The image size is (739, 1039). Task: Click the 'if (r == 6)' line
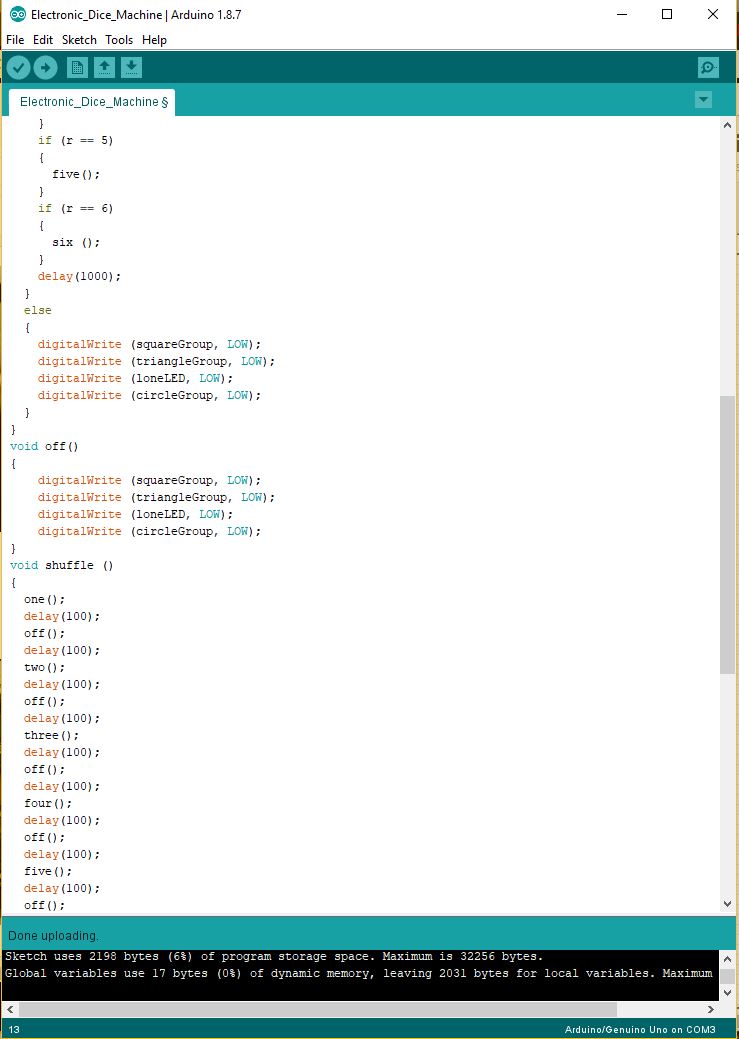tap(76, 208)
